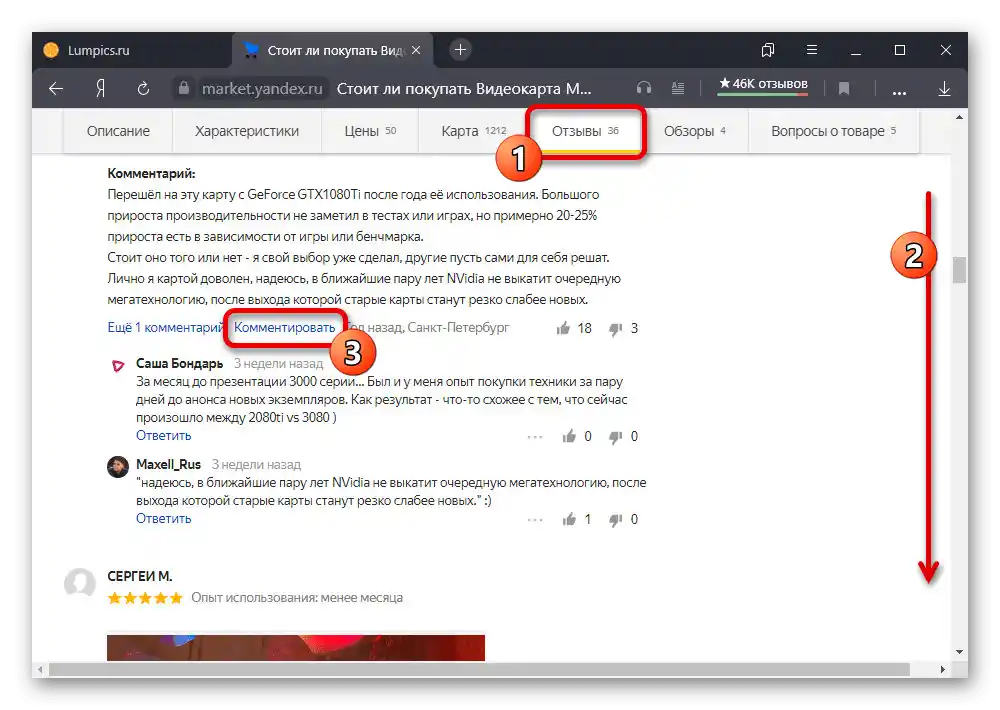
Task: Reload the page with the refresh icon
Action: tap(143, 89)
